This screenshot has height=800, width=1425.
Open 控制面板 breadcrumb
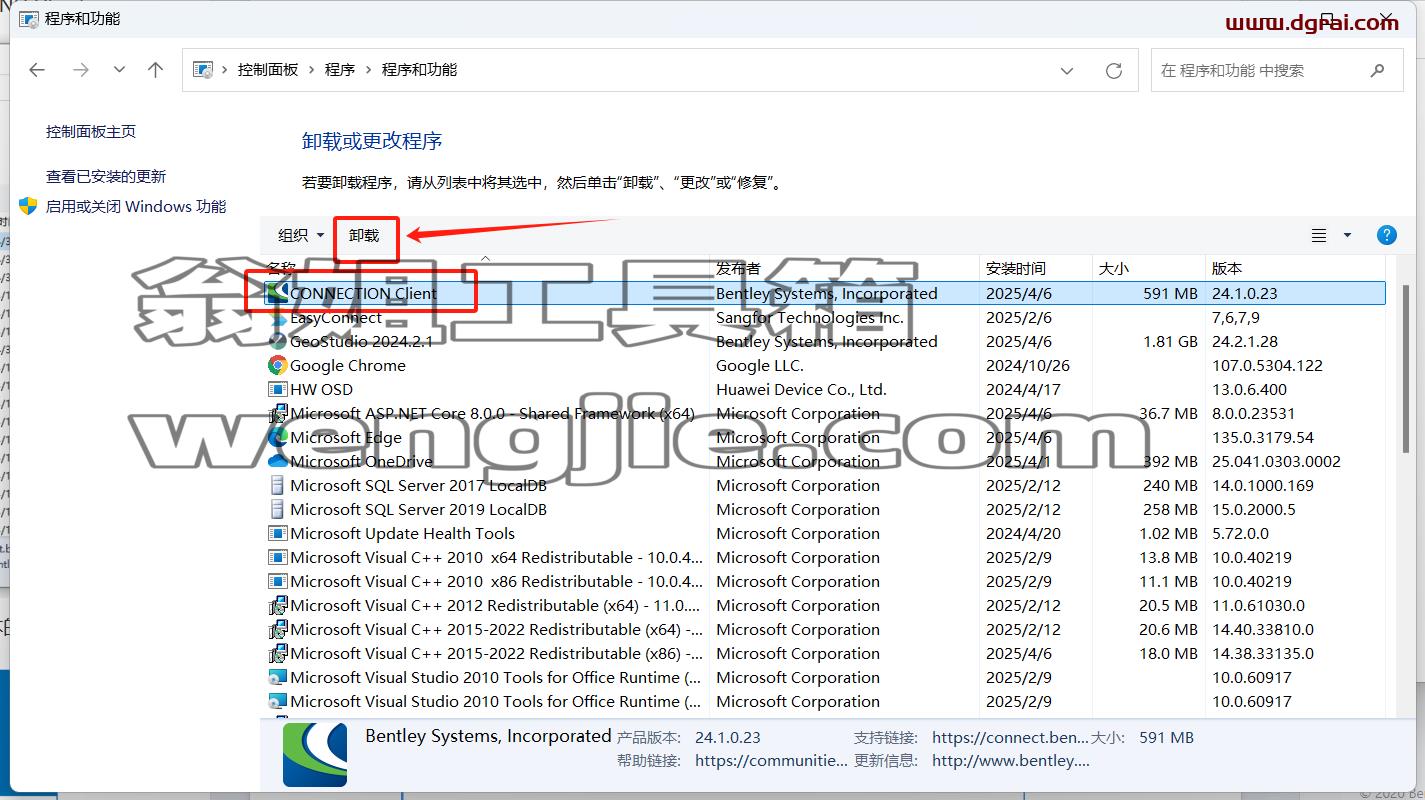(x=268, y=70)
